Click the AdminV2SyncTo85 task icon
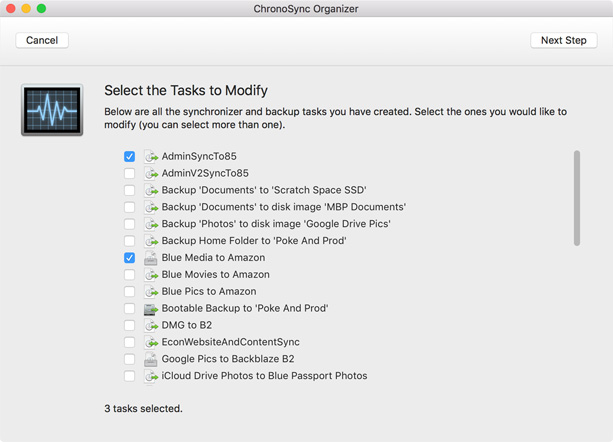This screenshot has width=613, height=442. pos(151,173)
